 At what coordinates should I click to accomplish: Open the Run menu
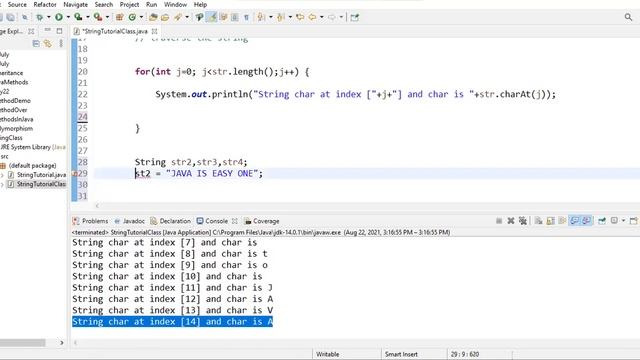tap(151, 4)
